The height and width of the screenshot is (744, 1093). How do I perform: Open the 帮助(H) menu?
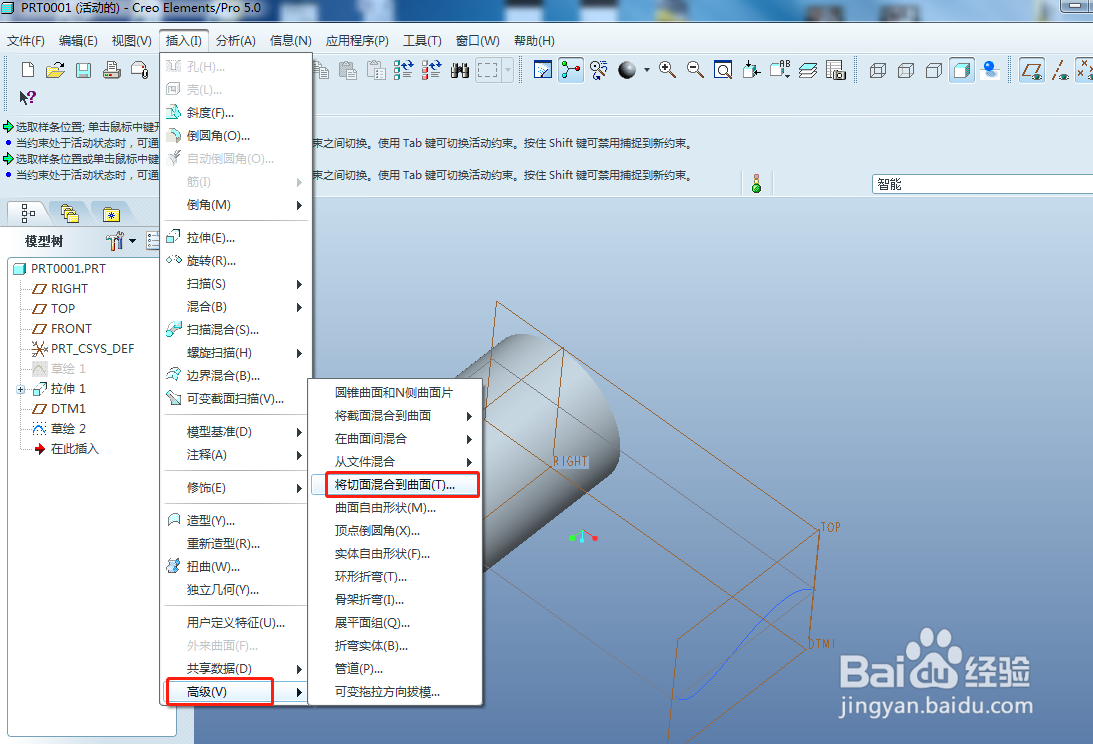(x=534, y=41)
